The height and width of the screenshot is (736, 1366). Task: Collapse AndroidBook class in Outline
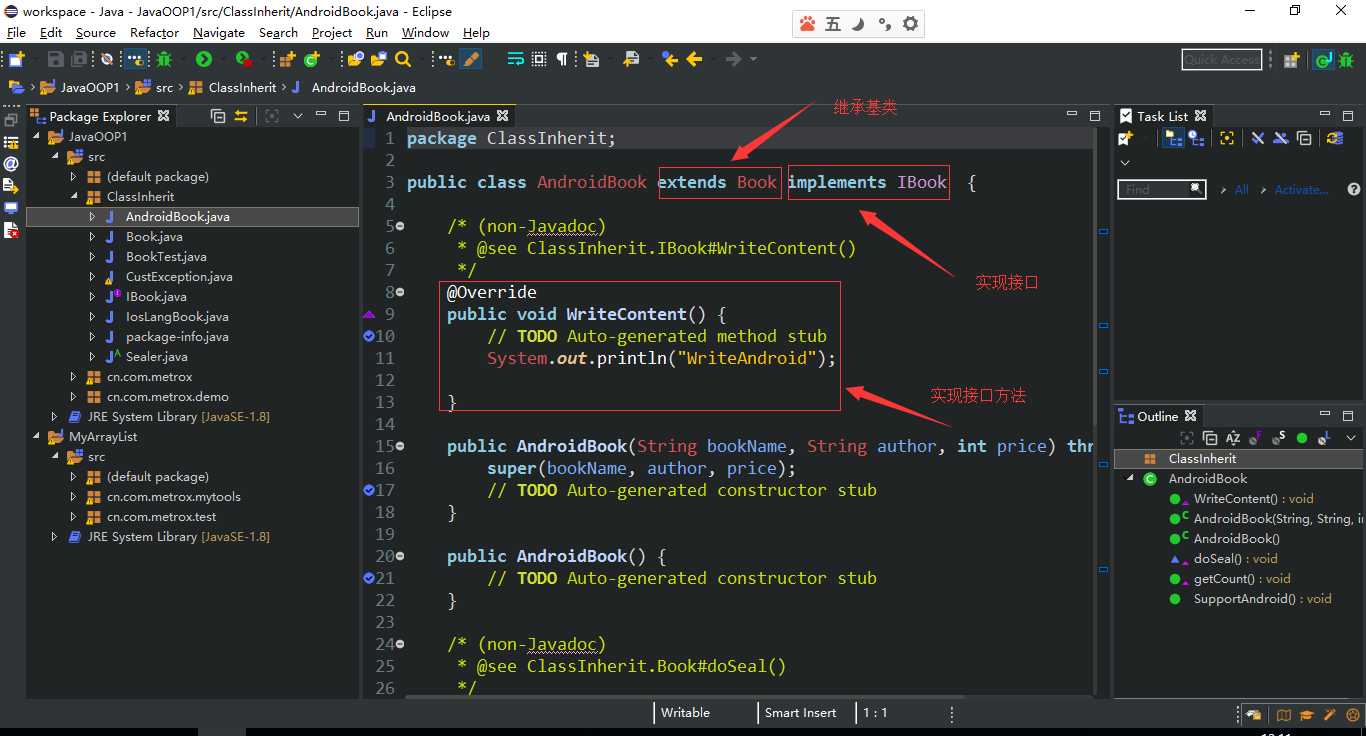click(1131, 479)
